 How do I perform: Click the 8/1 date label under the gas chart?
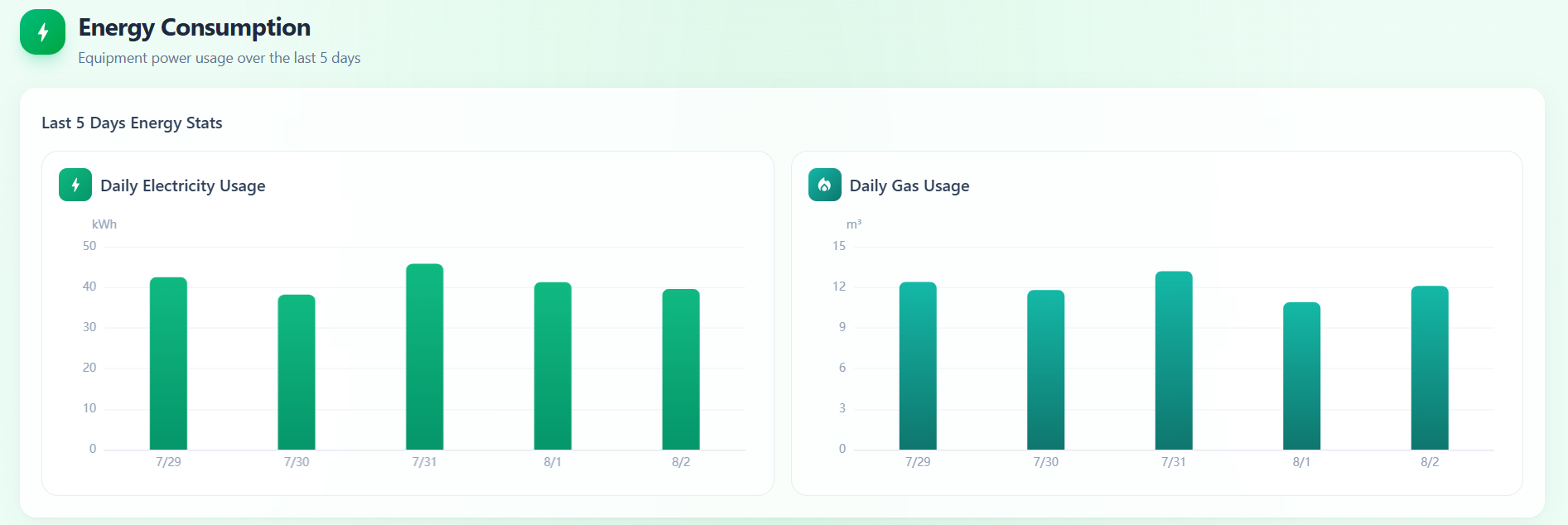click(x=1302, y=462)
